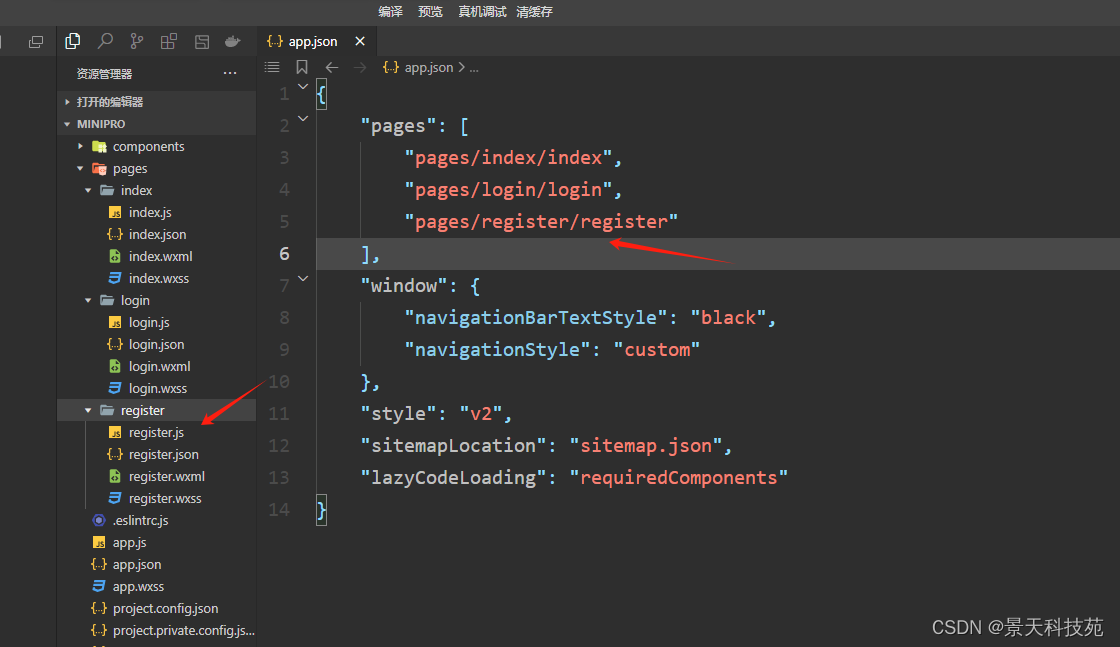1120x647 pixels.
Task: Open index.wxml file
Action: coord(161,256)
